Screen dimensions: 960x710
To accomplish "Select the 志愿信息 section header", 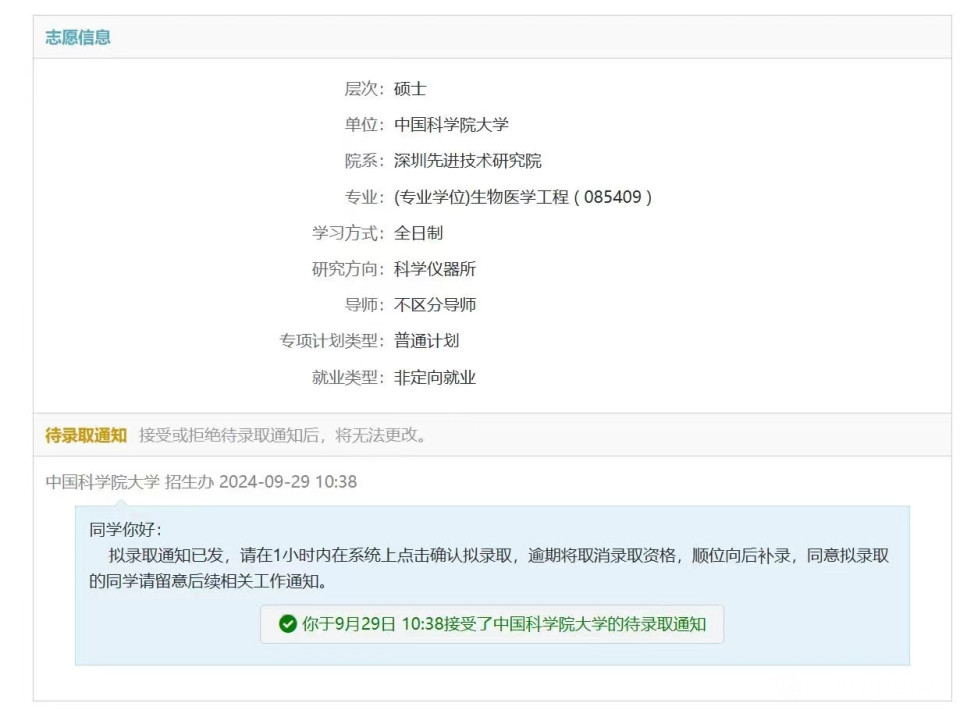I will pos(78,37).
